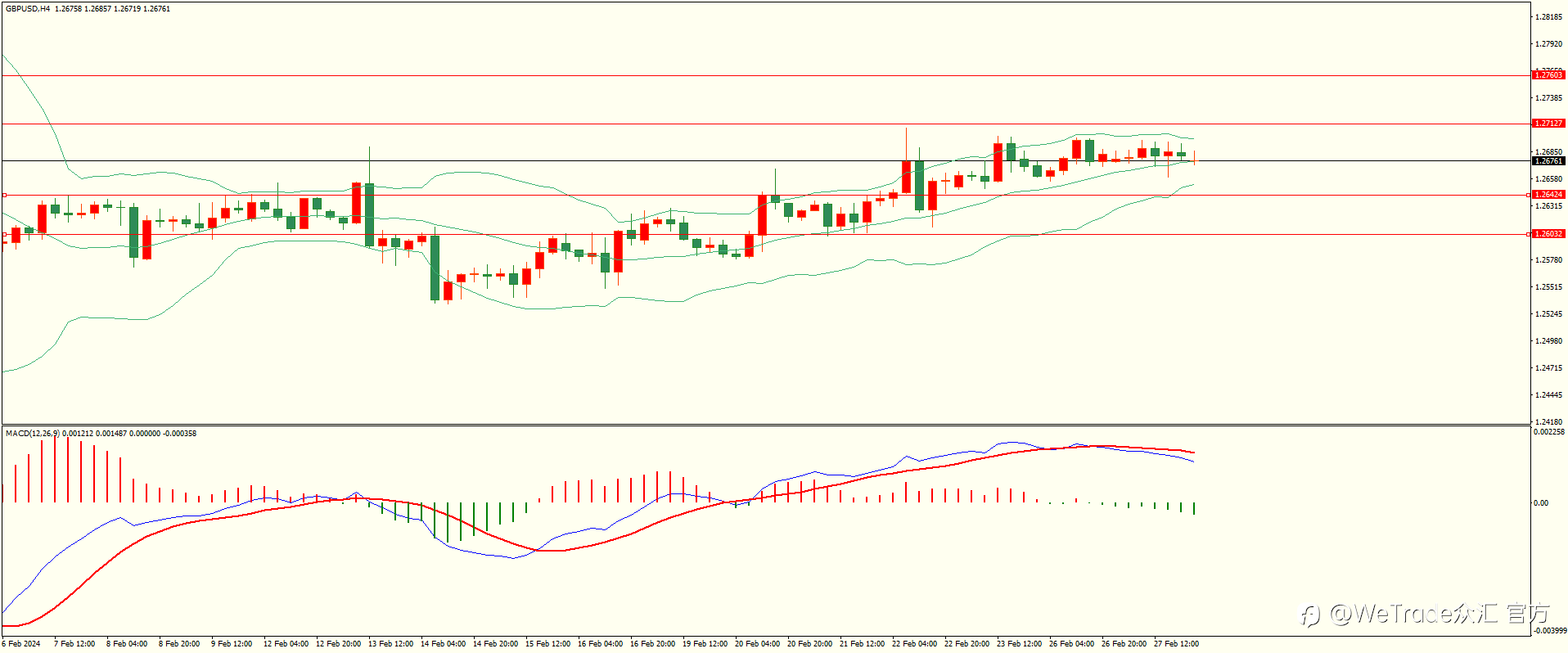
Task: Click the 0.00 MACD zero scale label
Action: click(x=1541, y=503)
